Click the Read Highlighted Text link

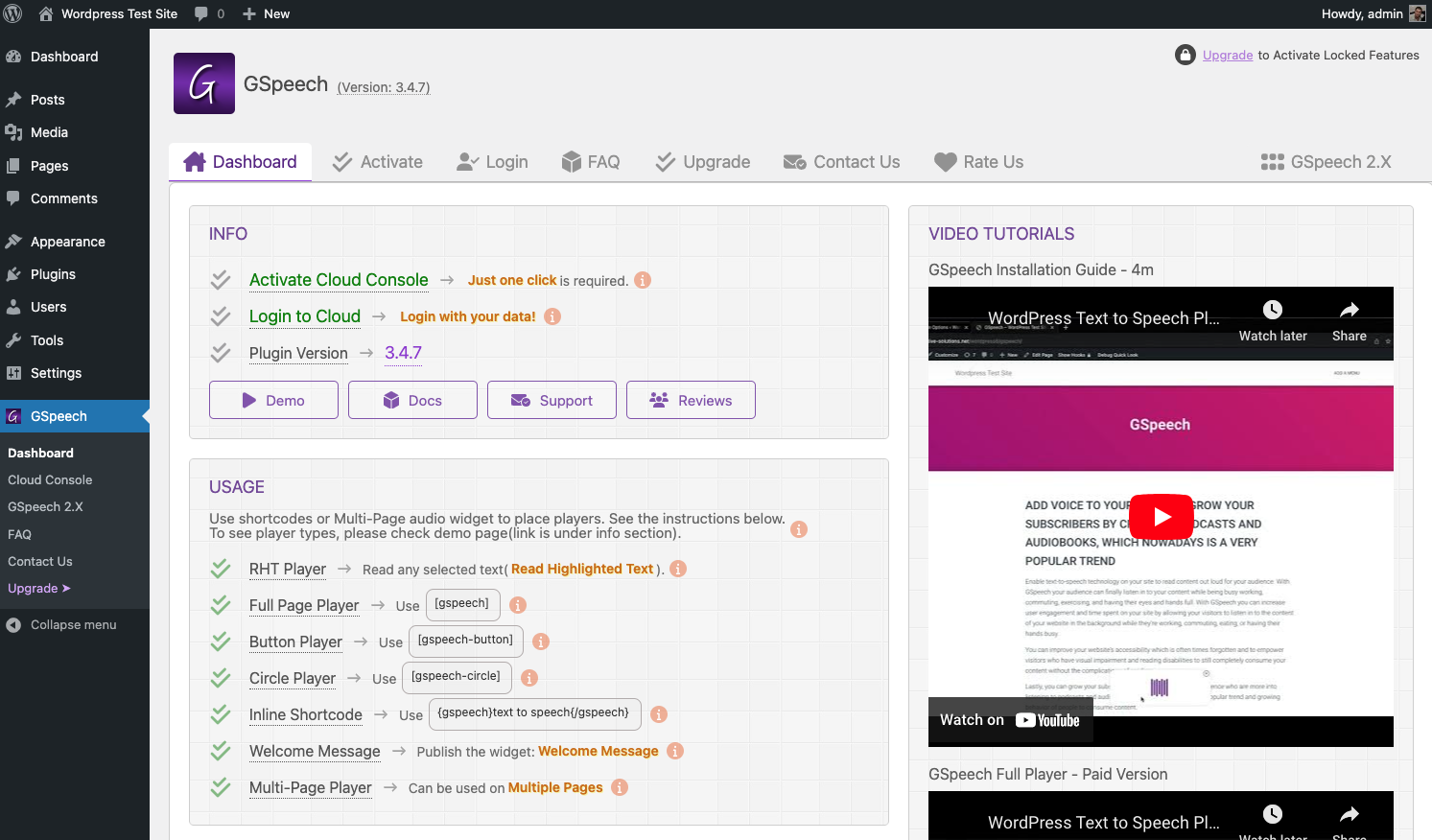click(x=582, y=569)
